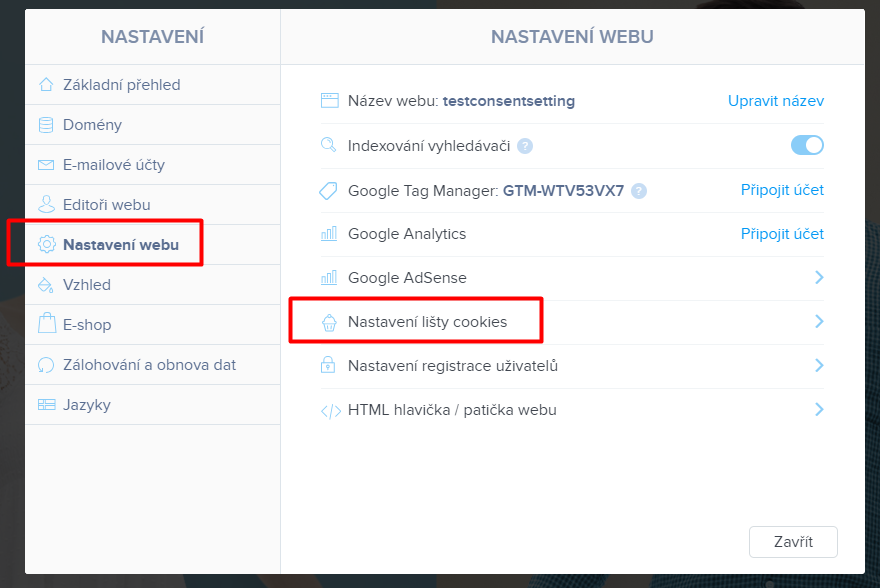Open Google AdSense settings row

pos(572,278)
